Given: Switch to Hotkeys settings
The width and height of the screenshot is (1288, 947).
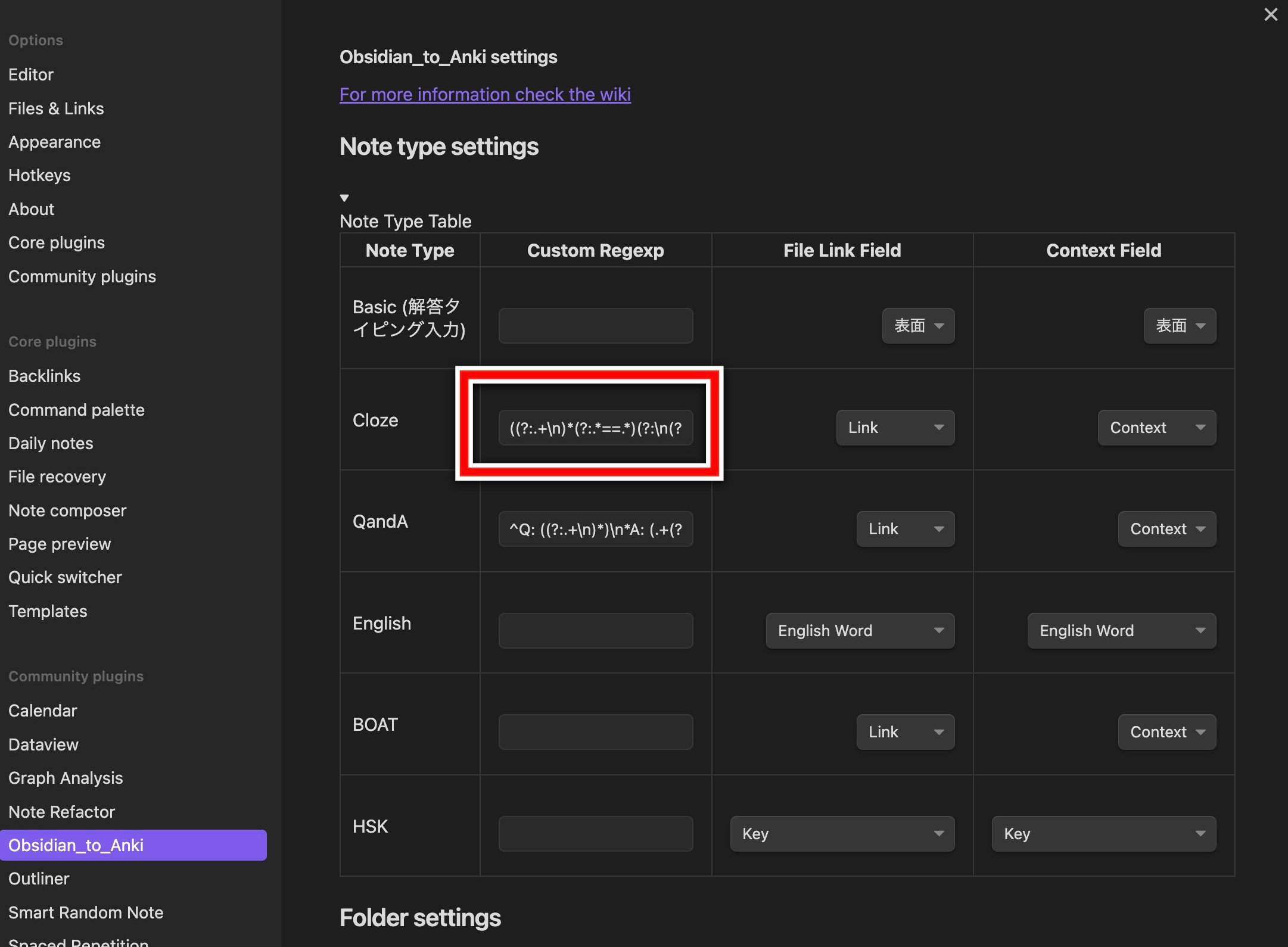Looking at the screenshot, I should 39,175.
